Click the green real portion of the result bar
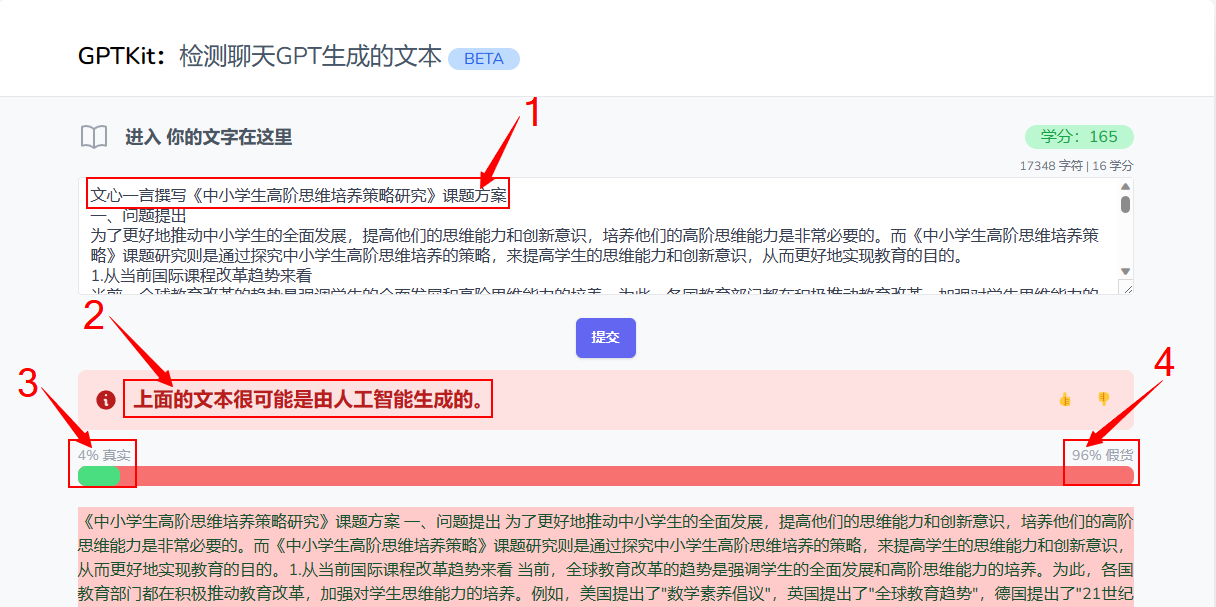The height and width of the screenshot is (607, 1216). [98, 476]
